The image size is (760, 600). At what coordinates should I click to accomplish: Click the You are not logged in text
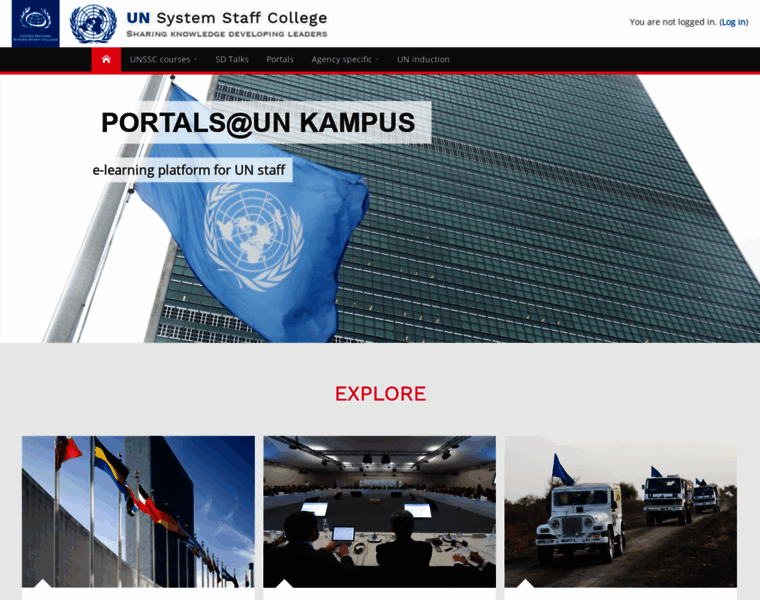(673, 22)
